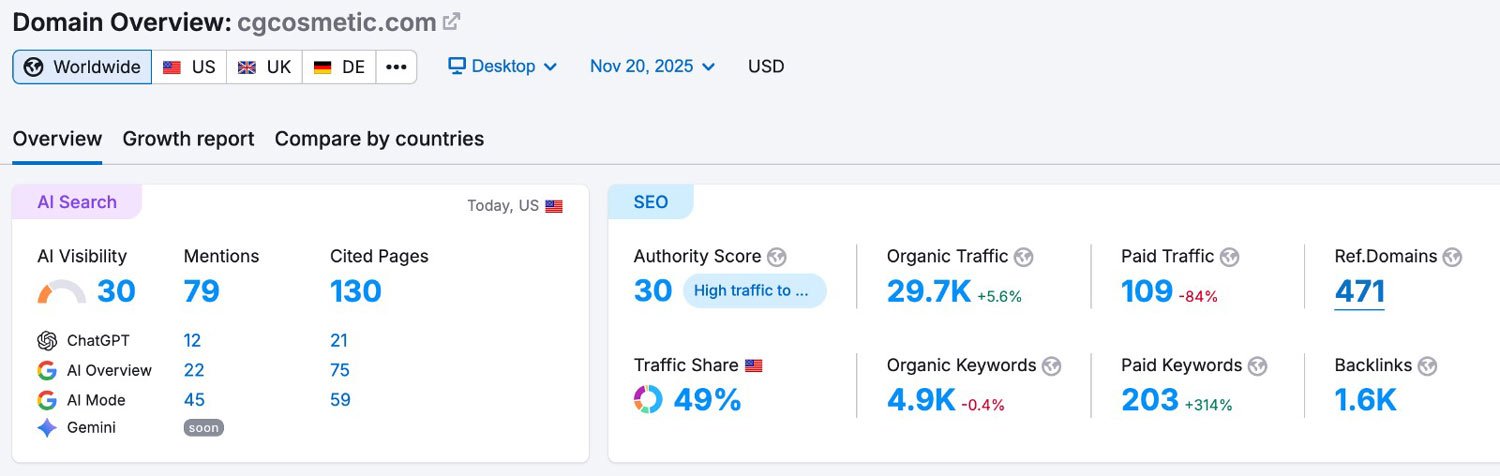Open the Nov 20, 2025 date picker
Screen dimensions: 1500x476
coord(652,67)
